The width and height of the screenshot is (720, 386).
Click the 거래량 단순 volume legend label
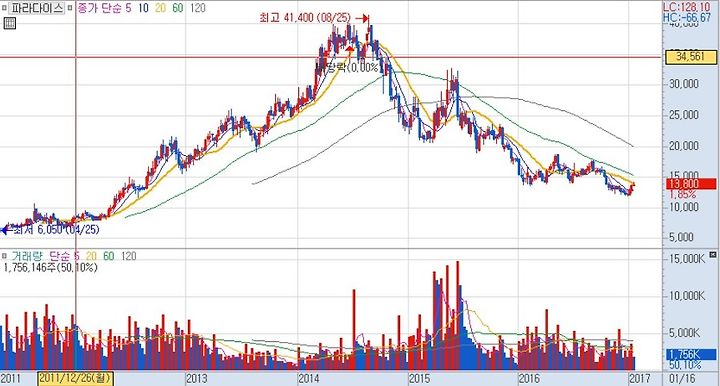point(40,256)
